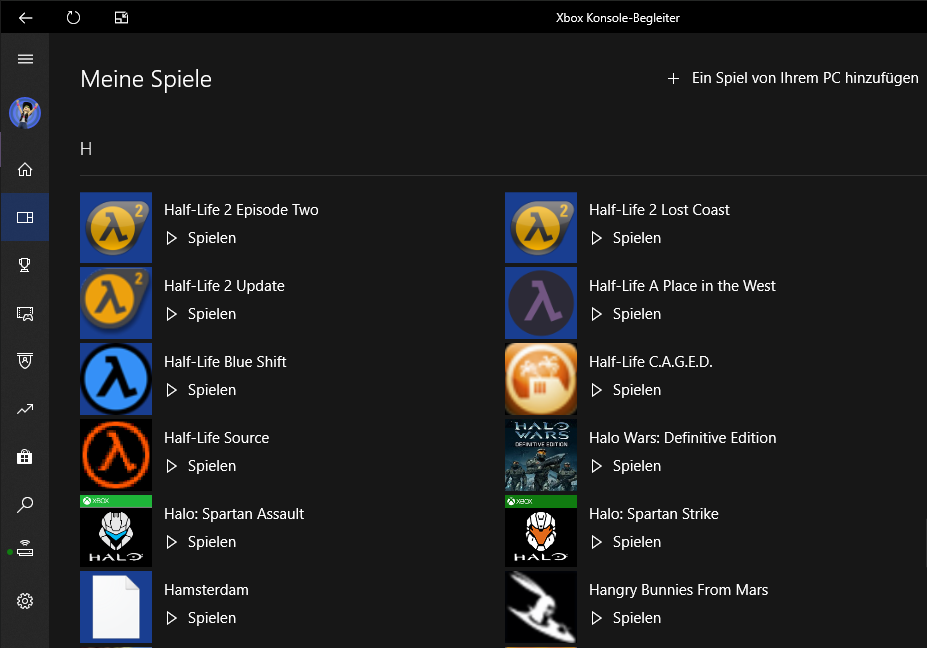The width and height of the screenshot is (927, 648).
Task: Open Hamsterdam blank file thumbnail
Action: (x=116, y=607)
